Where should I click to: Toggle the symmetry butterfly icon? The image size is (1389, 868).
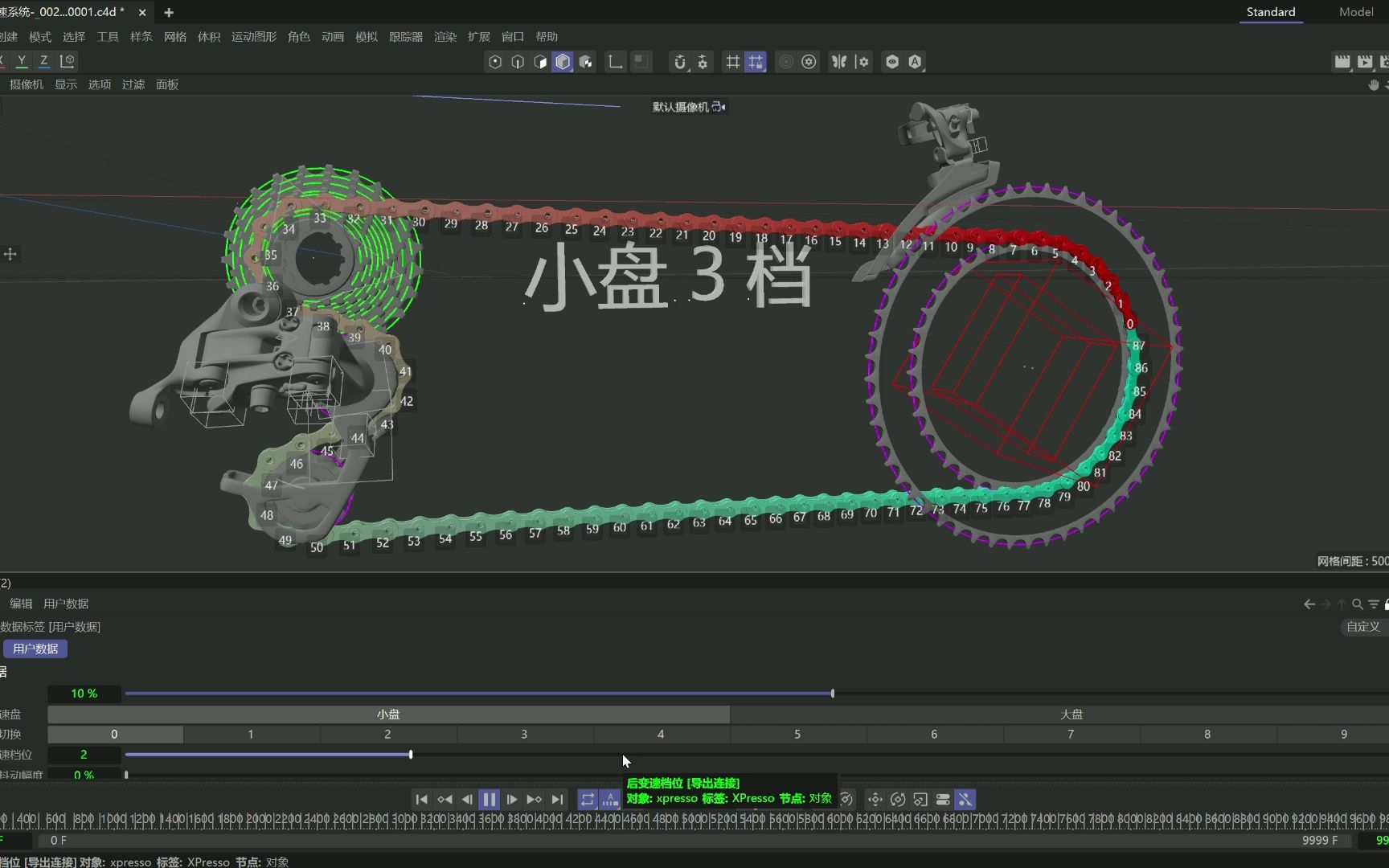(839, 61)
